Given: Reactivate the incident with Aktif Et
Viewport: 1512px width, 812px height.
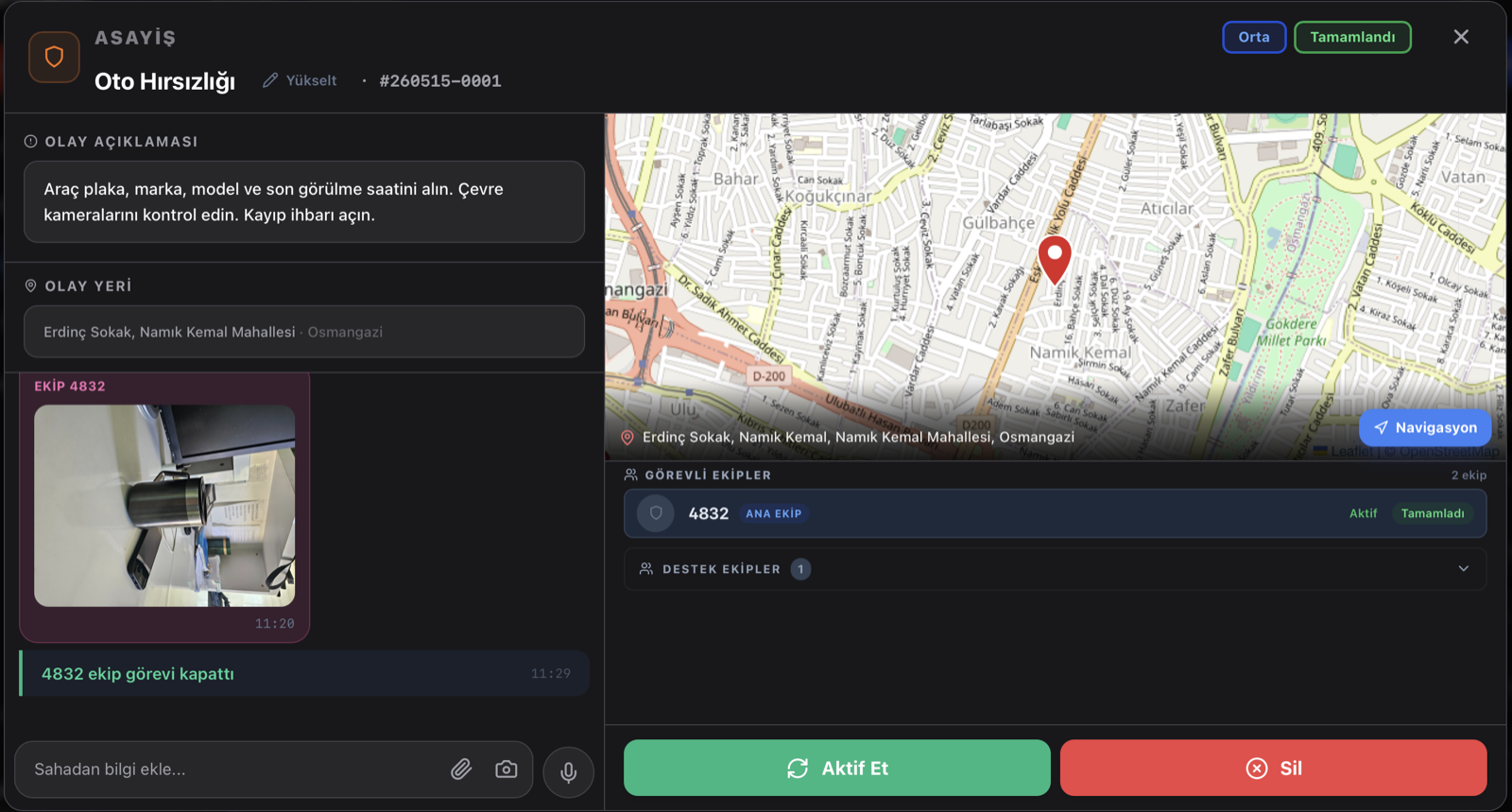Looking at the screenshot, I should tap(837, 768).
